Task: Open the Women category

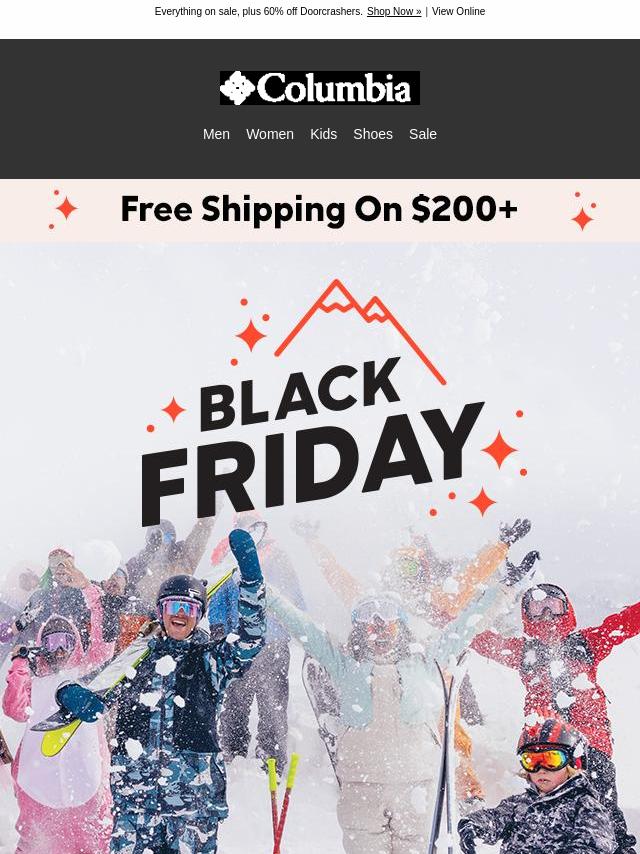Action: 270,134
